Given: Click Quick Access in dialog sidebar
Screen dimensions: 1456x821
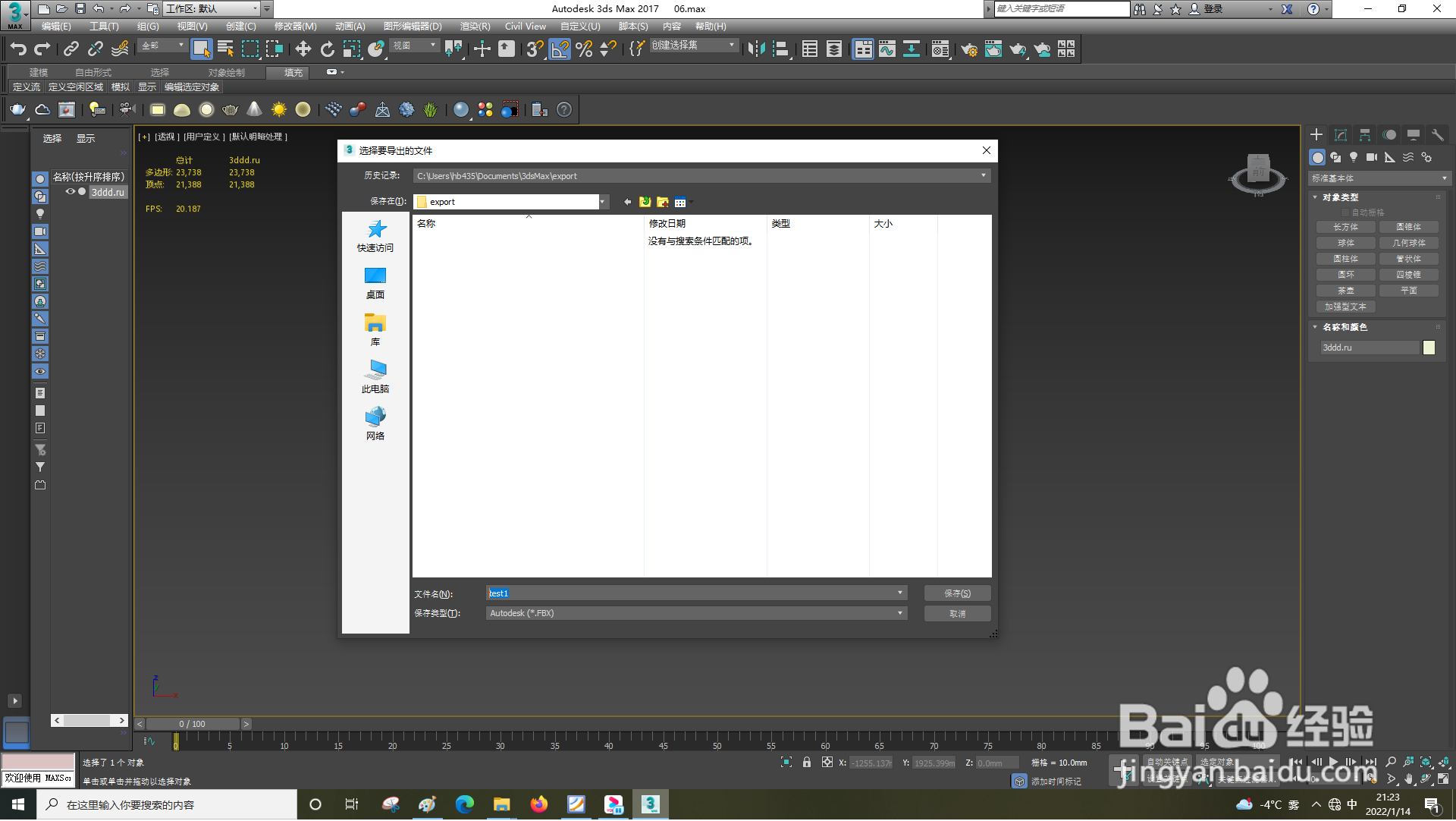Looking at the screenshot, I should pos(375,236).
